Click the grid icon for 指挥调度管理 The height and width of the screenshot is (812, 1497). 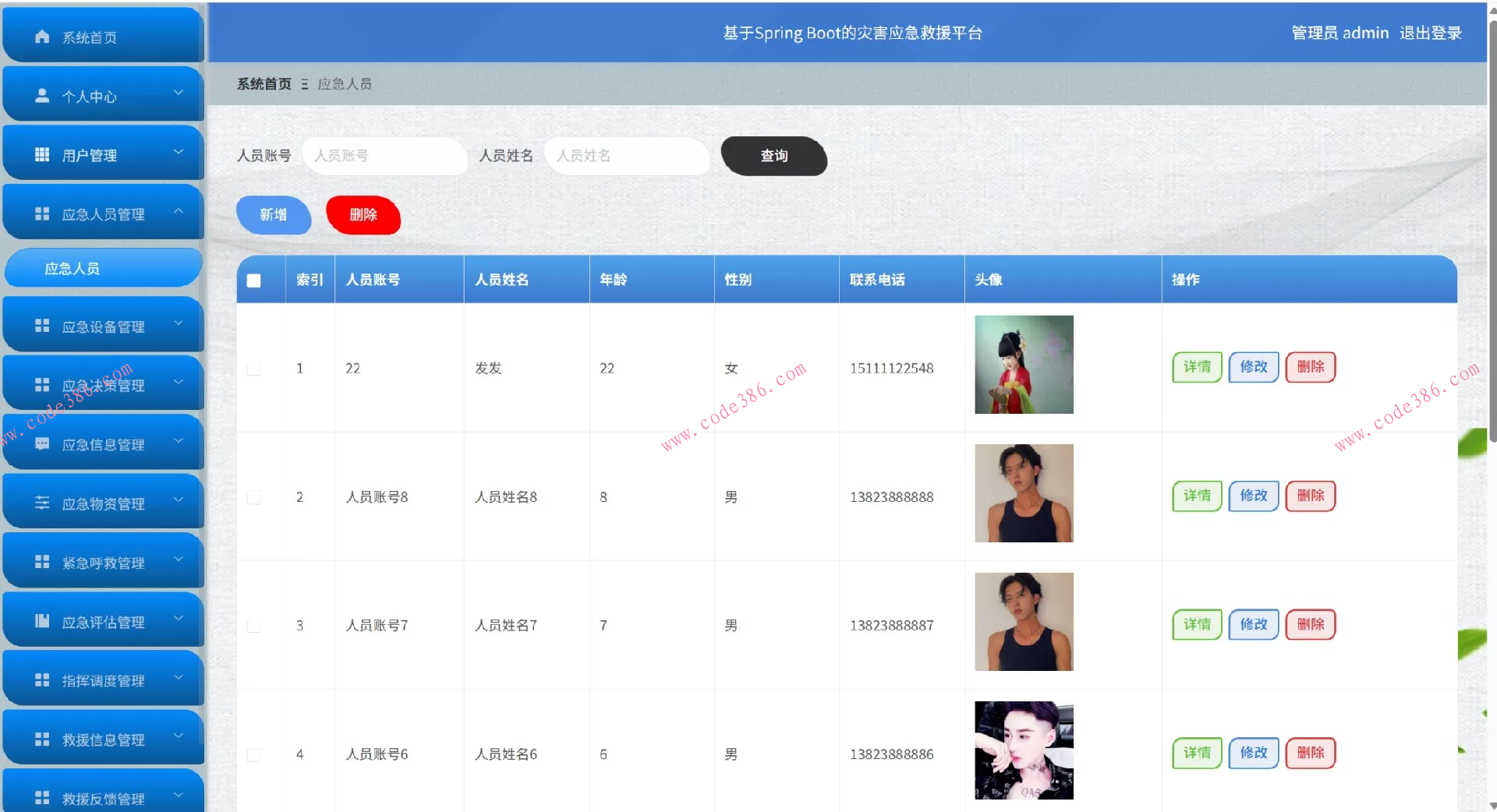coord(41,680)
